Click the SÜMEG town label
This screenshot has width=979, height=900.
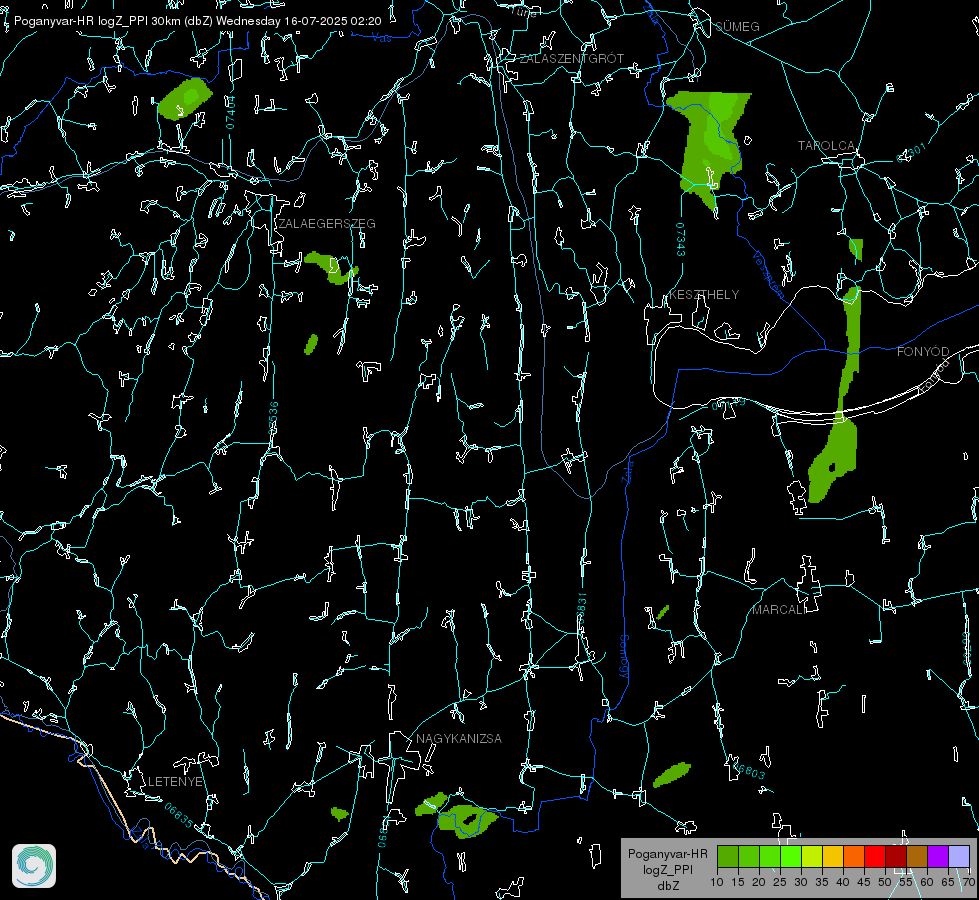(737, 26)
